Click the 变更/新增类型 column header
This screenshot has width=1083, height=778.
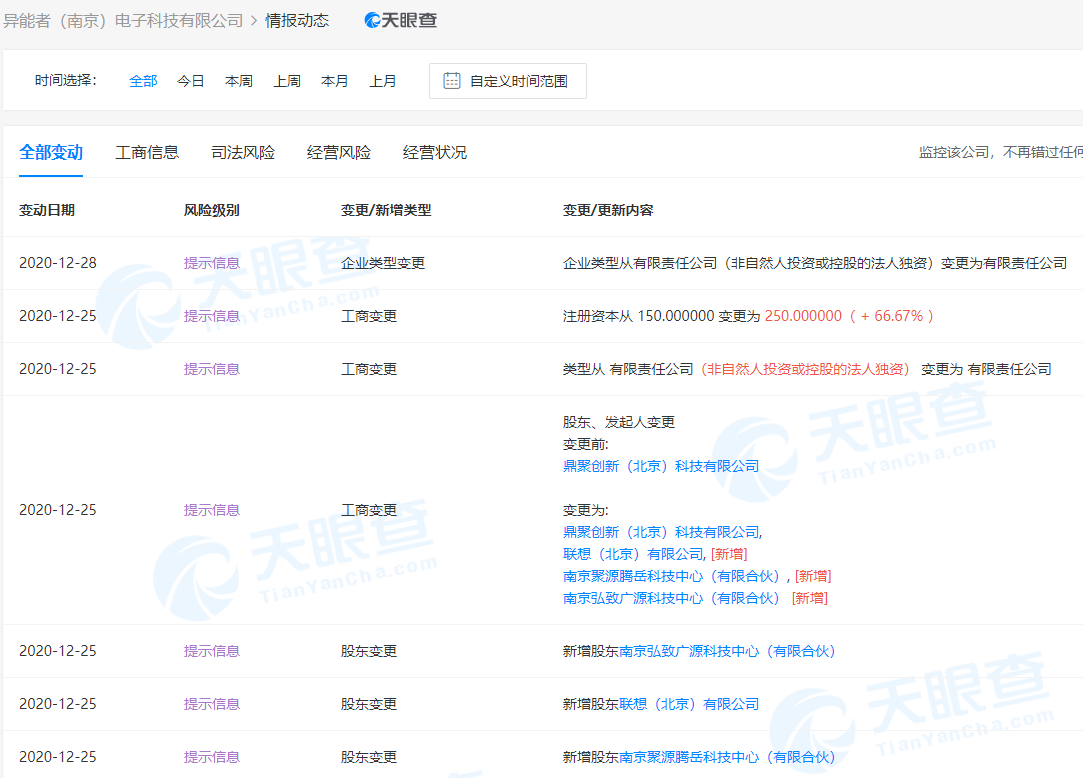pyautogui.click(x=386, y=210)
